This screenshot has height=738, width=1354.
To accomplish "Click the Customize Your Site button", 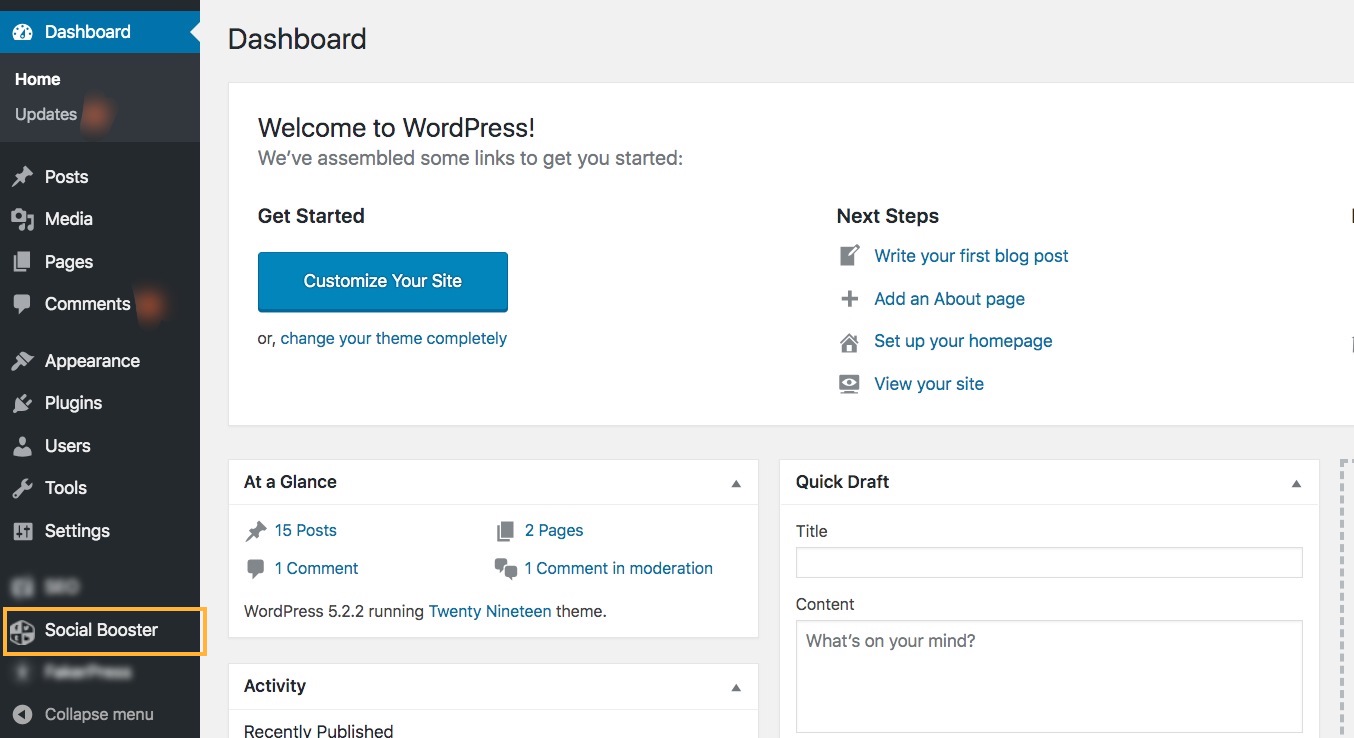I will 383,281.
